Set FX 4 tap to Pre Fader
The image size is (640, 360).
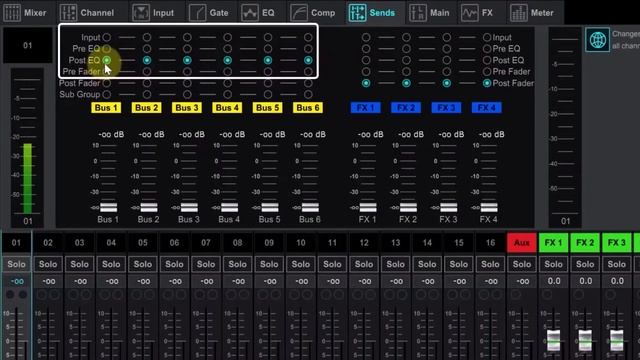tap(487, 71)
